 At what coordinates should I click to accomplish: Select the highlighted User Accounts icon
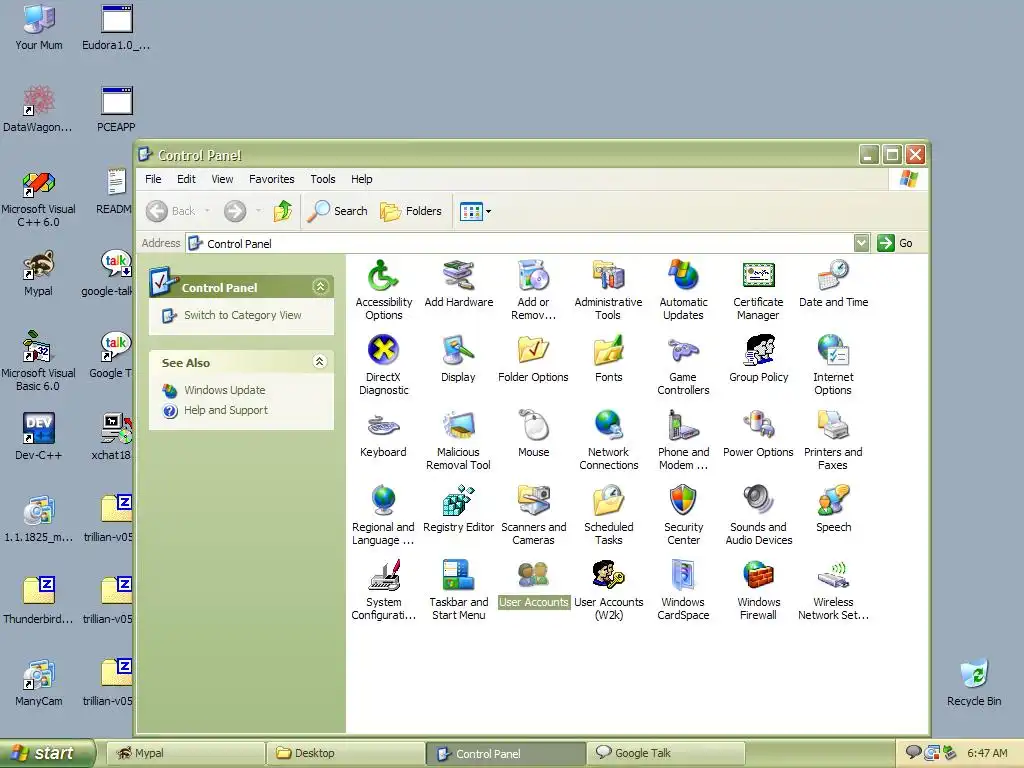click(534, 584)
